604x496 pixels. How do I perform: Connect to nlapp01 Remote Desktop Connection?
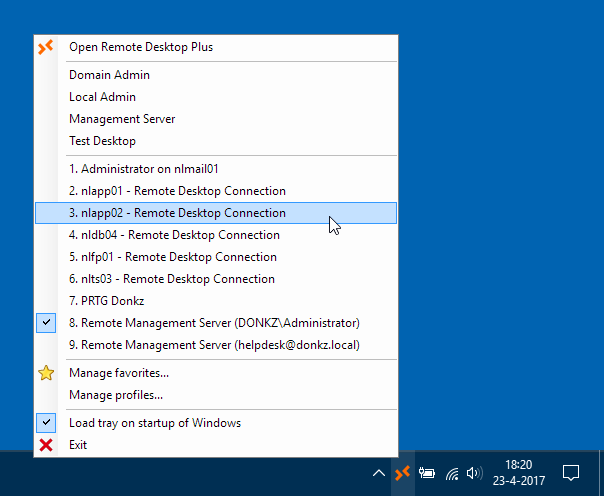pos(216,191)
